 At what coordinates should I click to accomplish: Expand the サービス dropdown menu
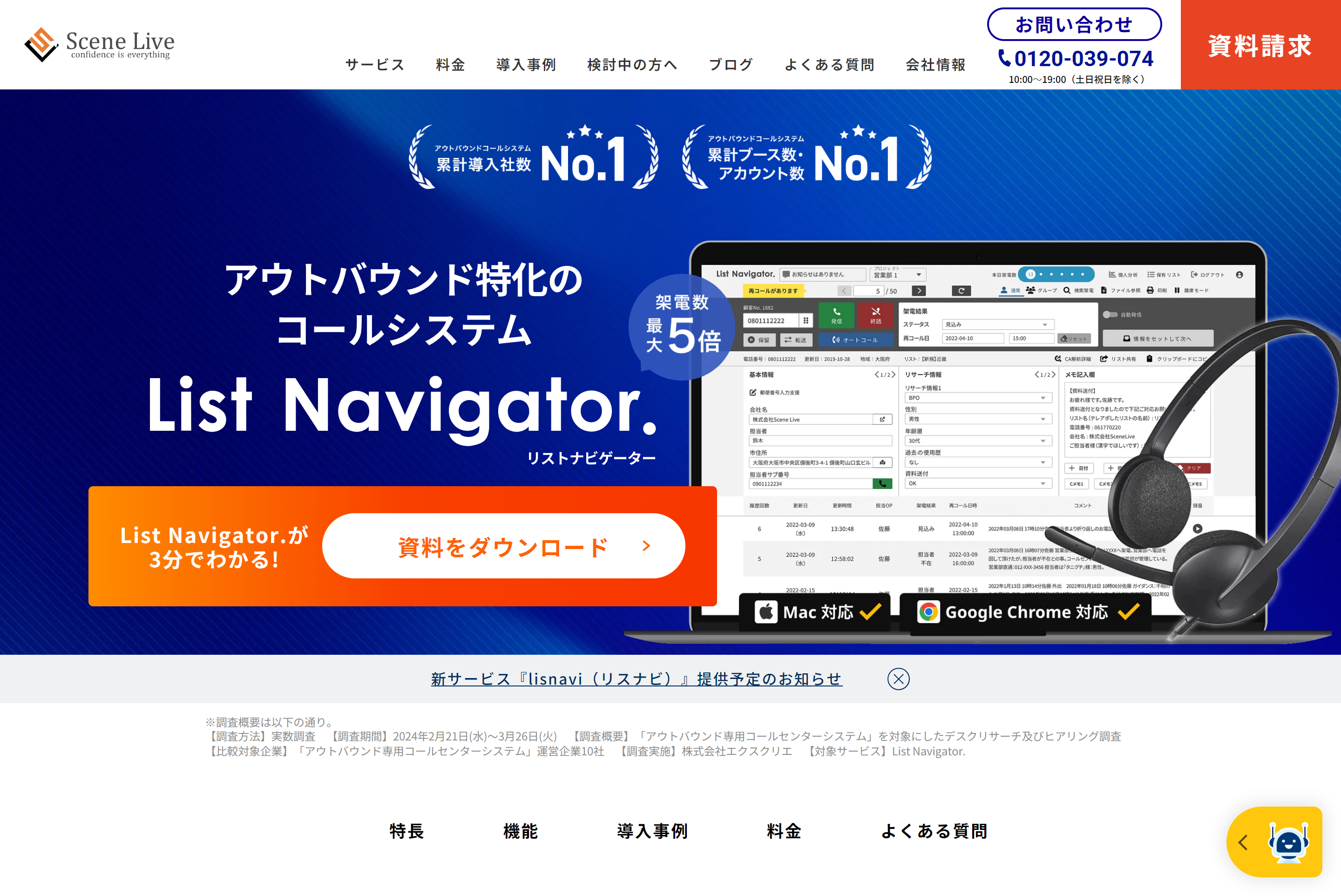point(376,63)
